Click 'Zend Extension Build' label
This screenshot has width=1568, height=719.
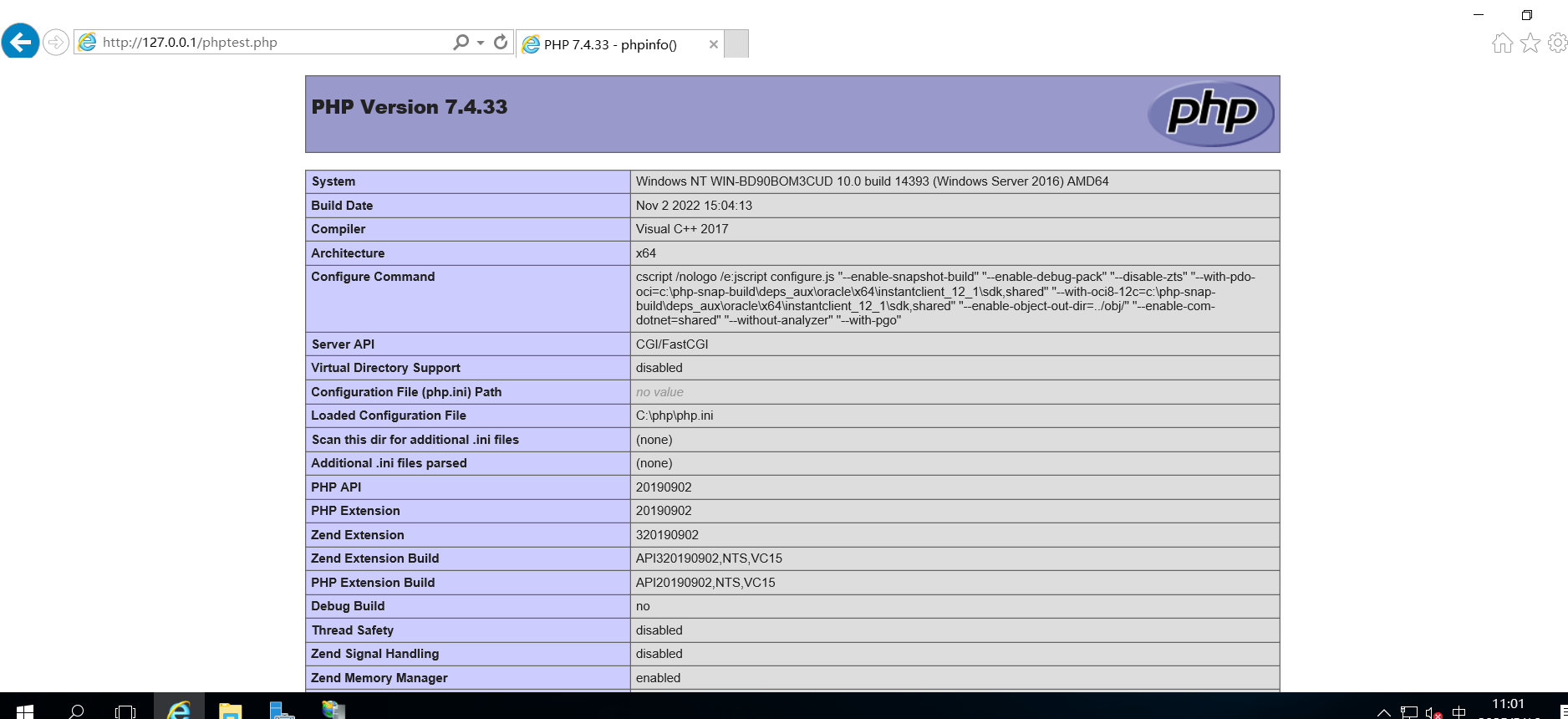[374, 558]
